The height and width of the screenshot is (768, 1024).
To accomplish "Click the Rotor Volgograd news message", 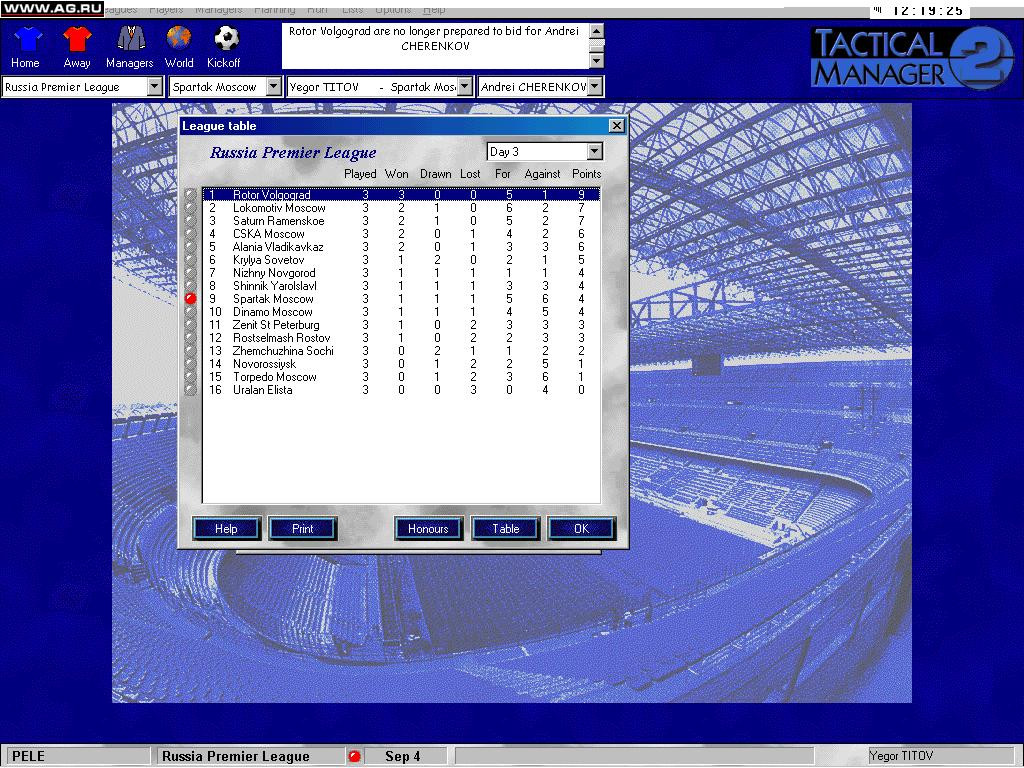I will click(x=434, y=39).
